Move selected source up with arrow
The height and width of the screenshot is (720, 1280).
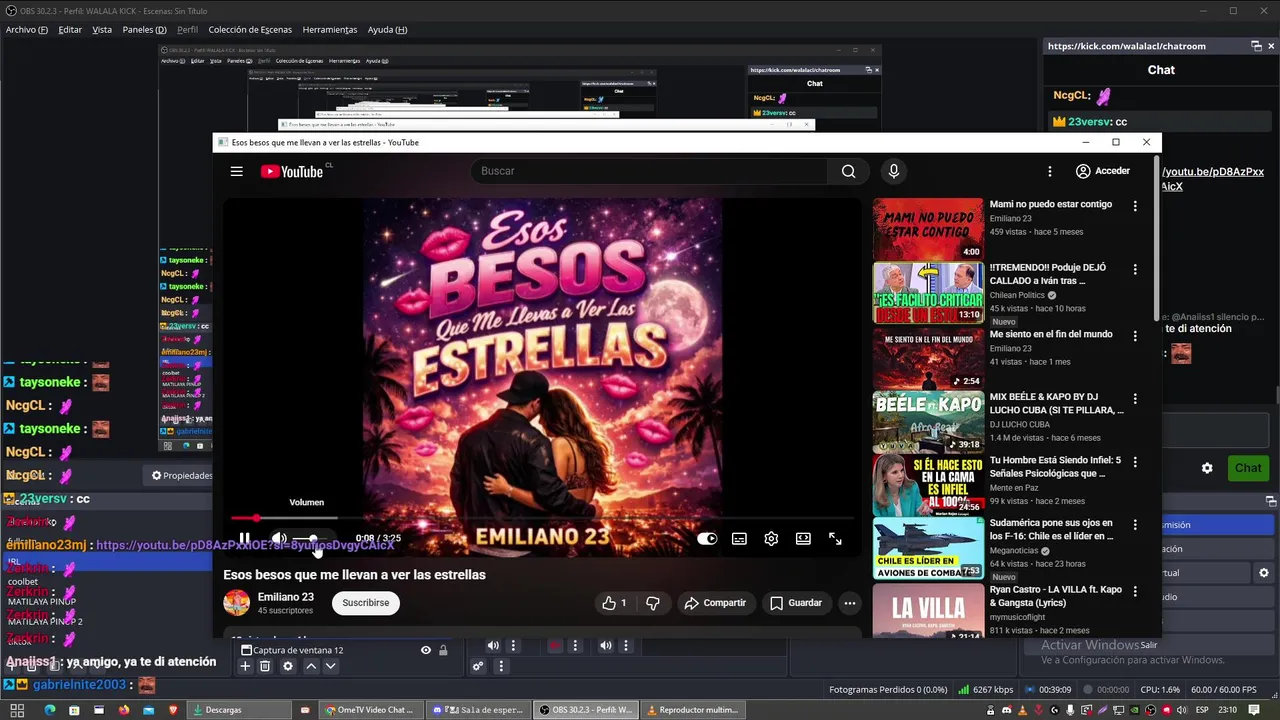[x=311, y=667]
